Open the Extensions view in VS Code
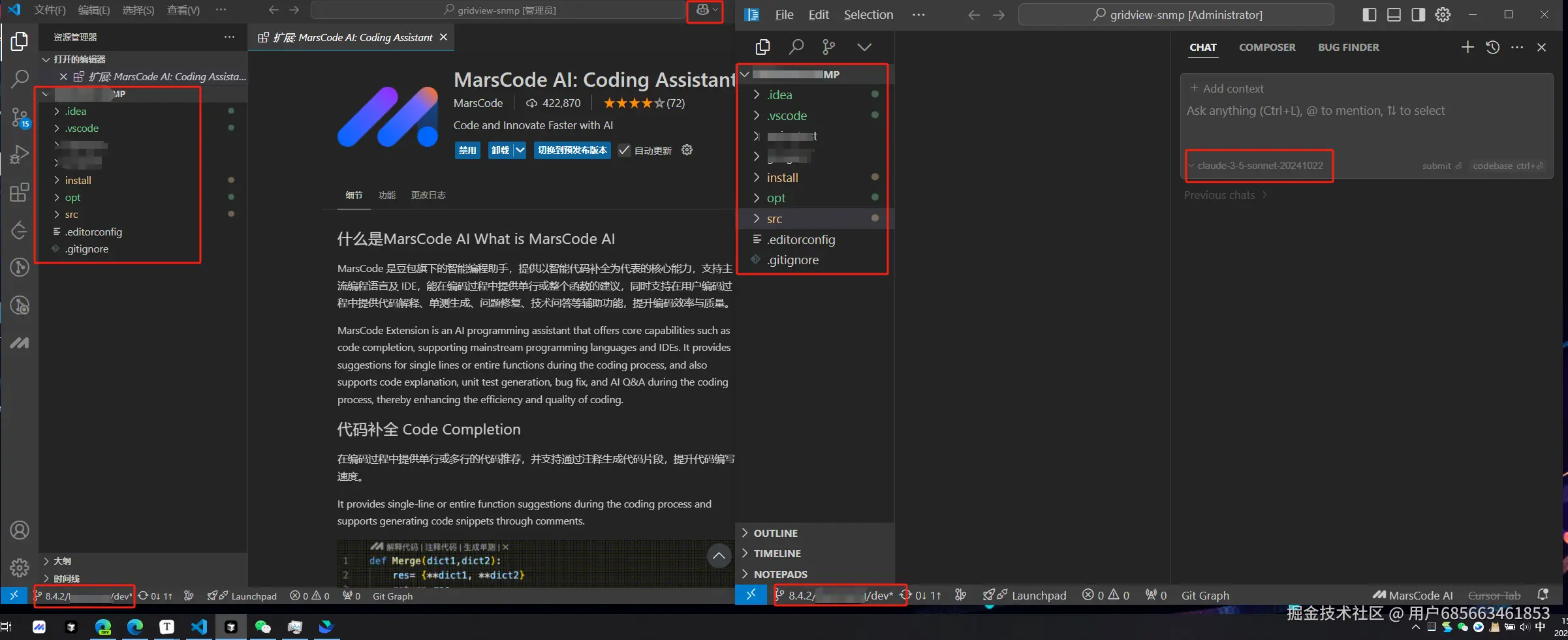Image resolution: width=1568 pixels, height=640 pixels. pyautogui.click(x=20, y=192)
